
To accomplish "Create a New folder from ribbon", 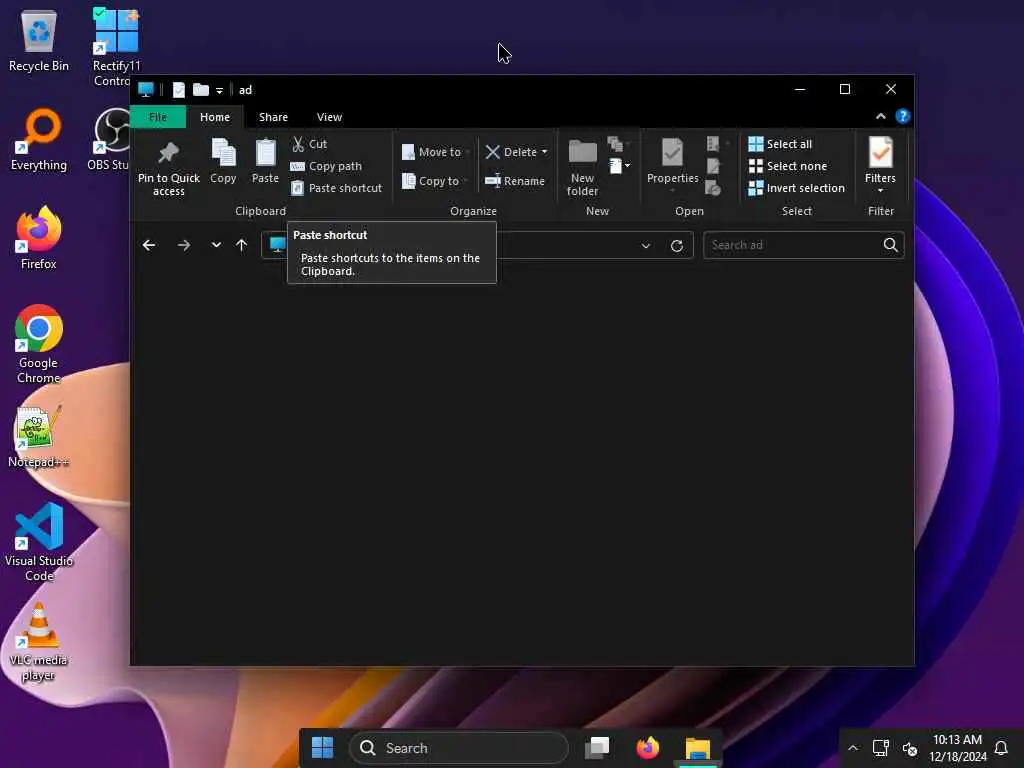I will pyautogui.click(x=583, y=167).
